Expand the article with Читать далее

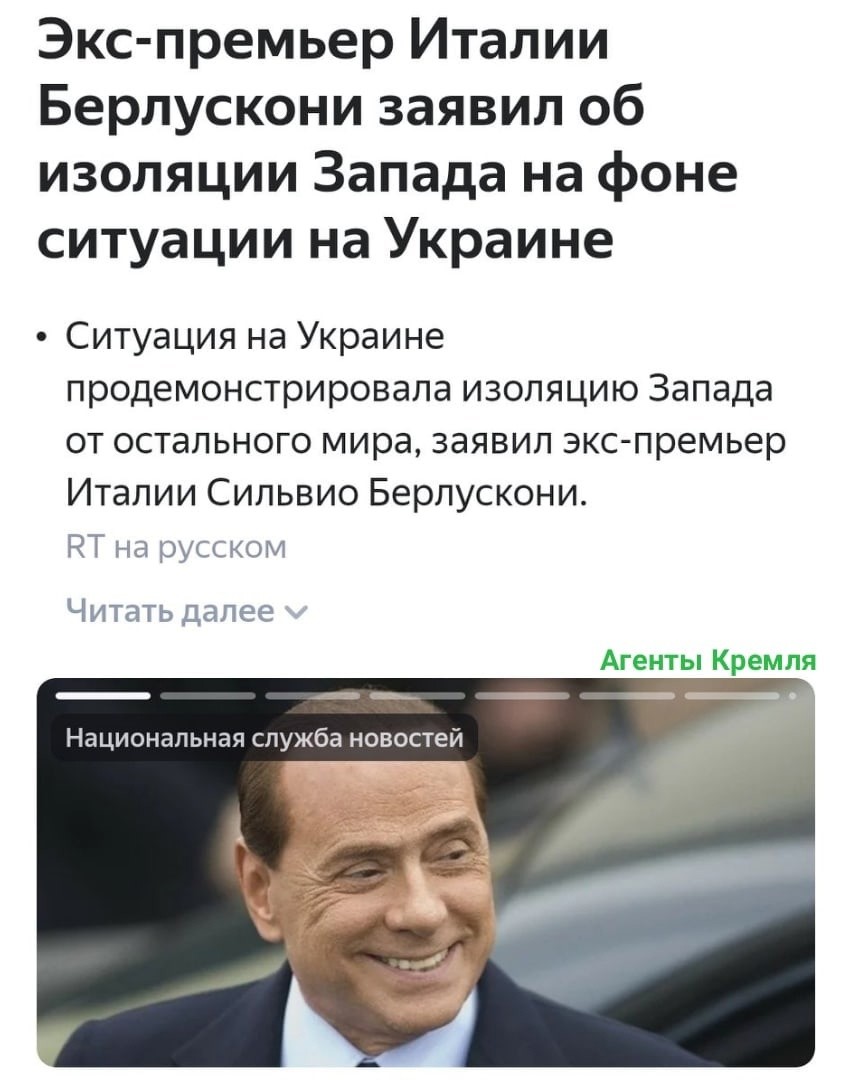(x=187, y=610)
